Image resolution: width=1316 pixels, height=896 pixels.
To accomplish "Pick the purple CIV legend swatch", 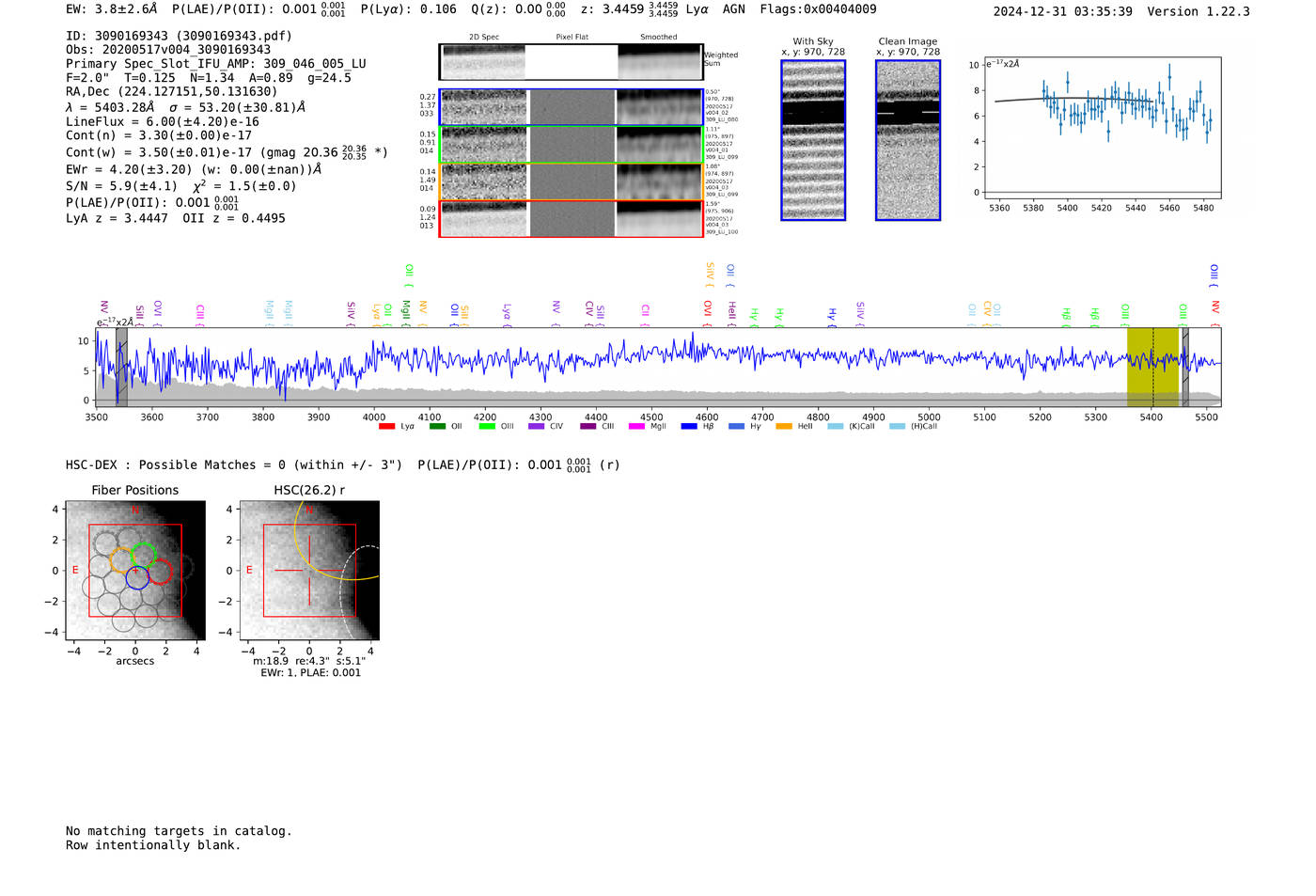I will [x=537, y=427].
